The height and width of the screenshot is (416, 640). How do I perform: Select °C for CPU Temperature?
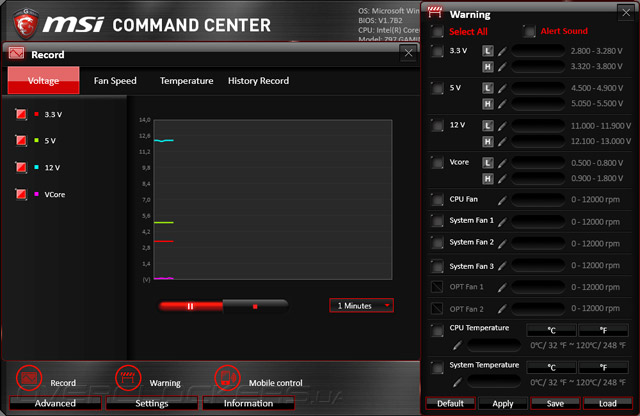click(x=551, y=330)
